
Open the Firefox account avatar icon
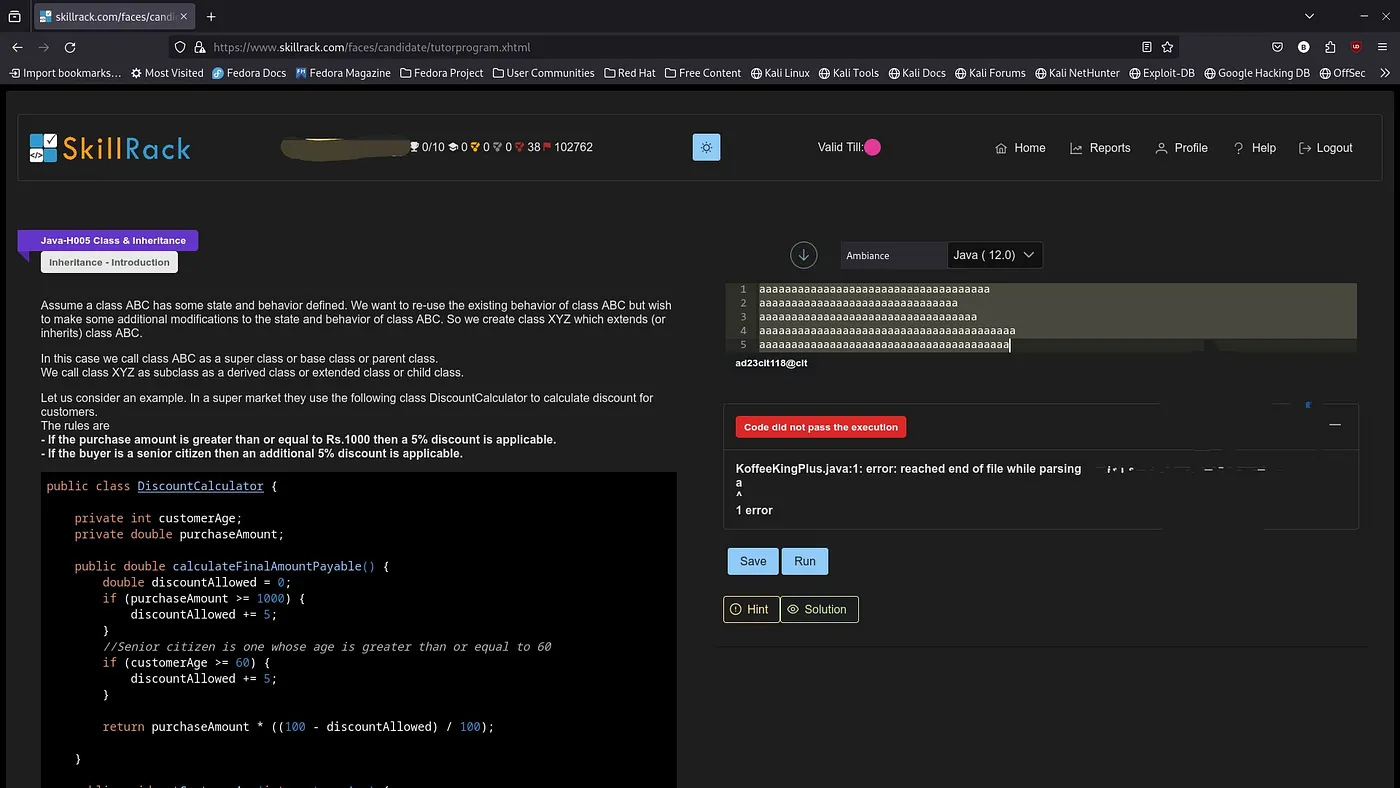[1303, 47]
